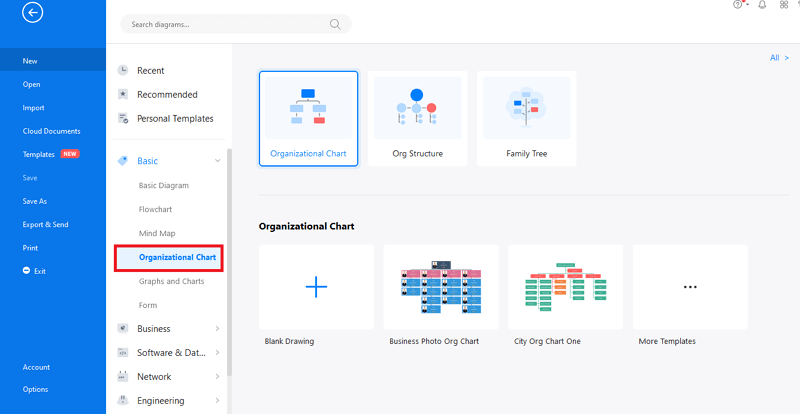Click the apps grid icon

tap(784, 5)
